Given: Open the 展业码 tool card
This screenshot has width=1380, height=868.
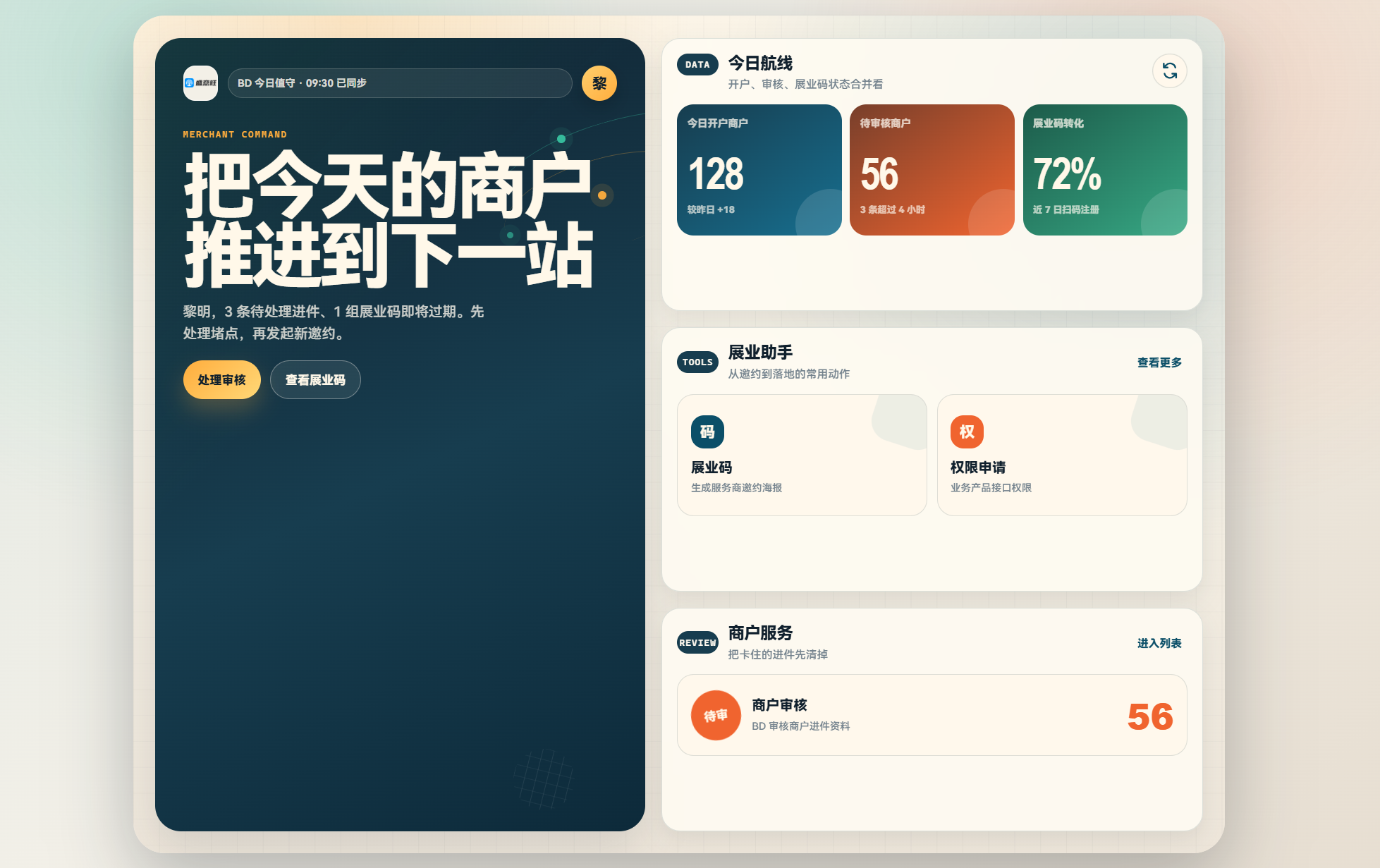Looking at the screenshot, I should (x=802, y=455).
